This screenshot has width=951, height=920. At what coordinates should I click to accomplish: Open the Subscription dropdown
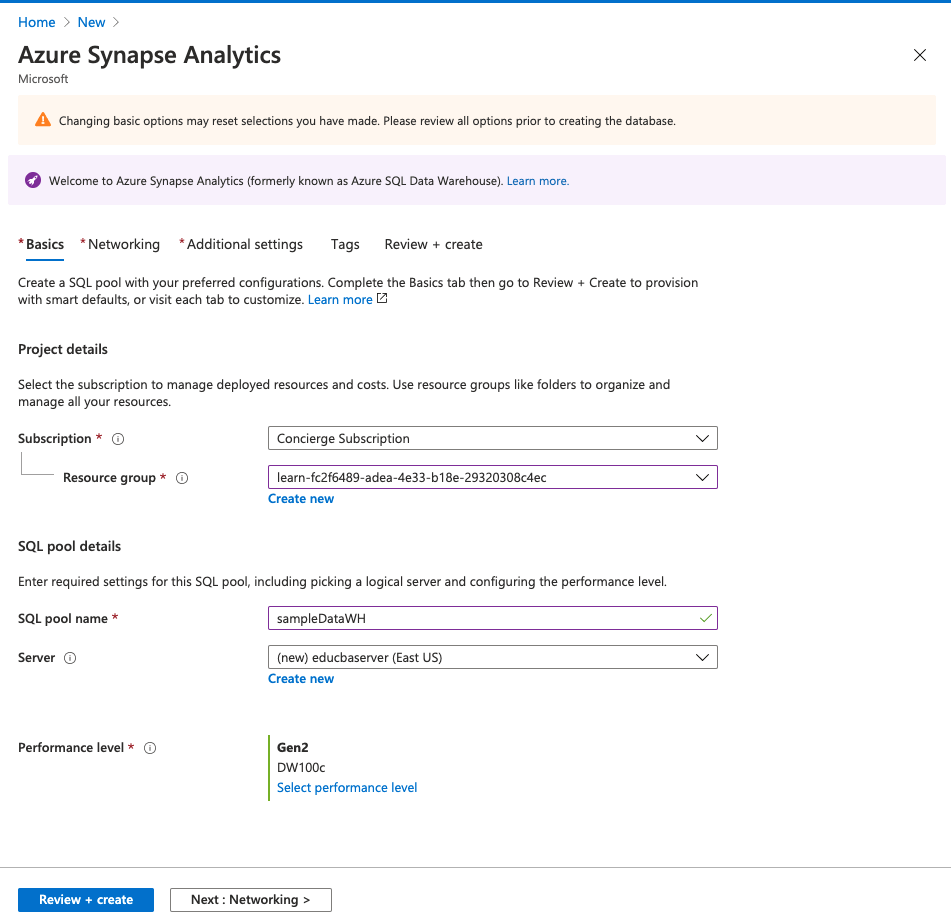coord(492,438)
